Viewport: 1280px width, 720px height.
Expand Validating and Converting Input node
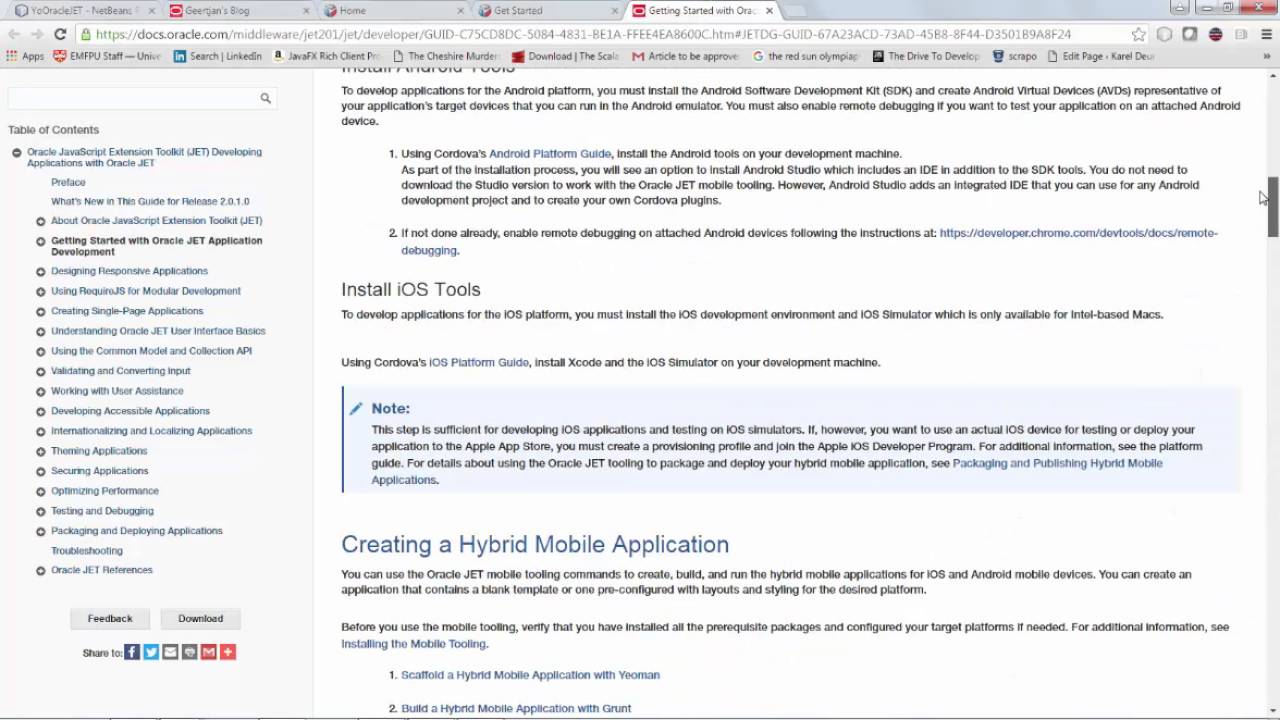coord(41,371)
